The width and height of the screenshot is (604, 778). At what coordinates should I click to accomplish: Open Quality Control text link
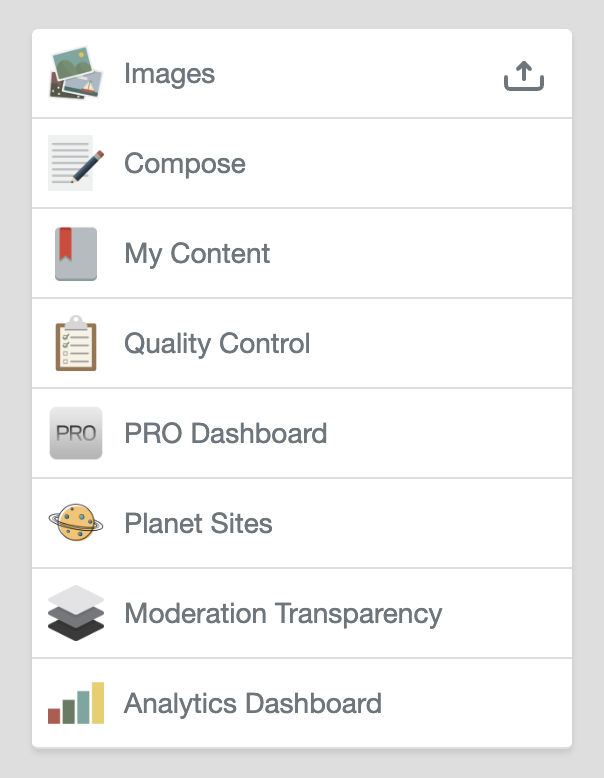[217, 344]
